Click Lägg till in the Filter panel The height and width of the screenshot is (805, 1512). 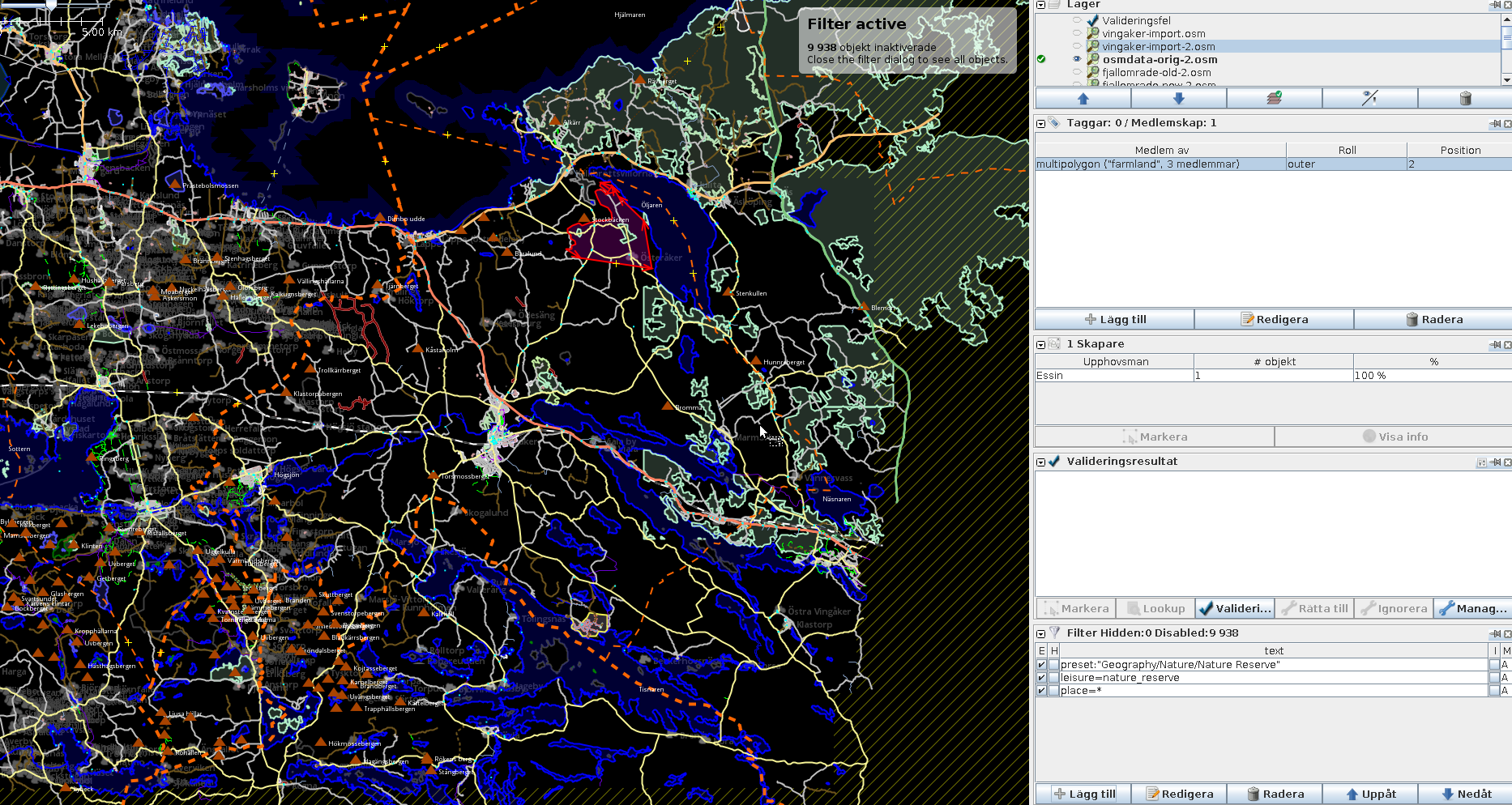1083,794
